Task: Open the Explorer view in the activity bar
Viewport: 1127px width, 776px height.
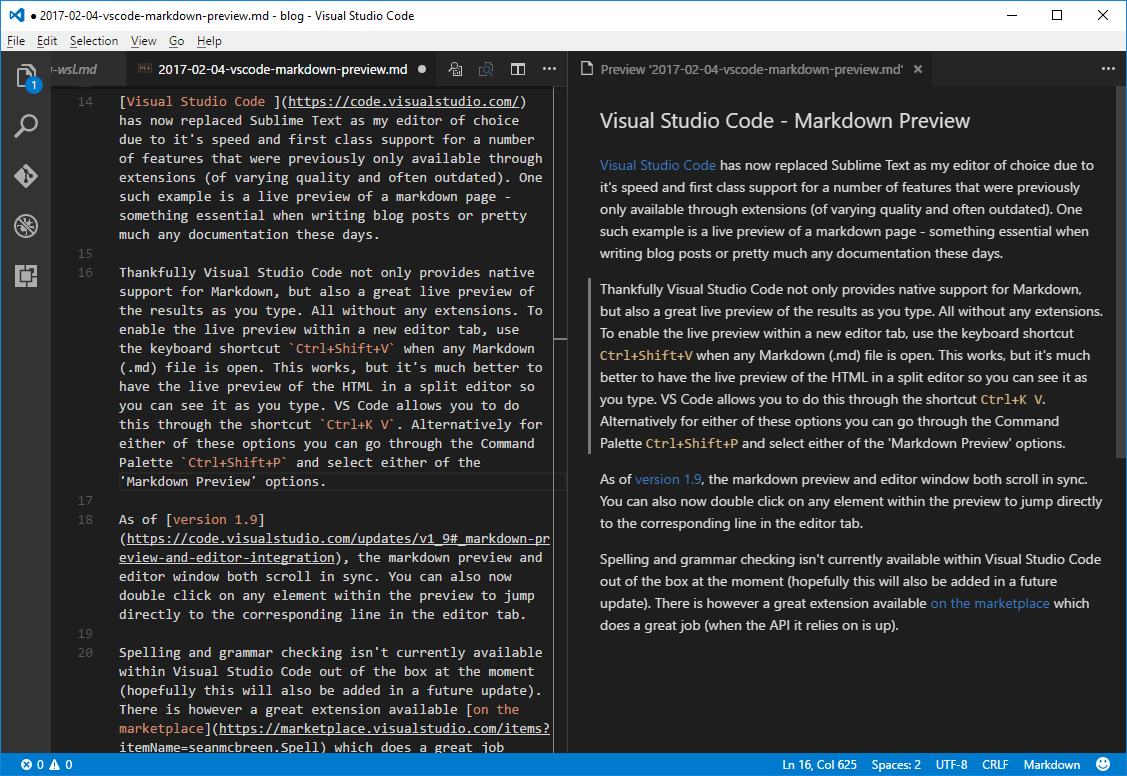Action: (x=26, y=76)
